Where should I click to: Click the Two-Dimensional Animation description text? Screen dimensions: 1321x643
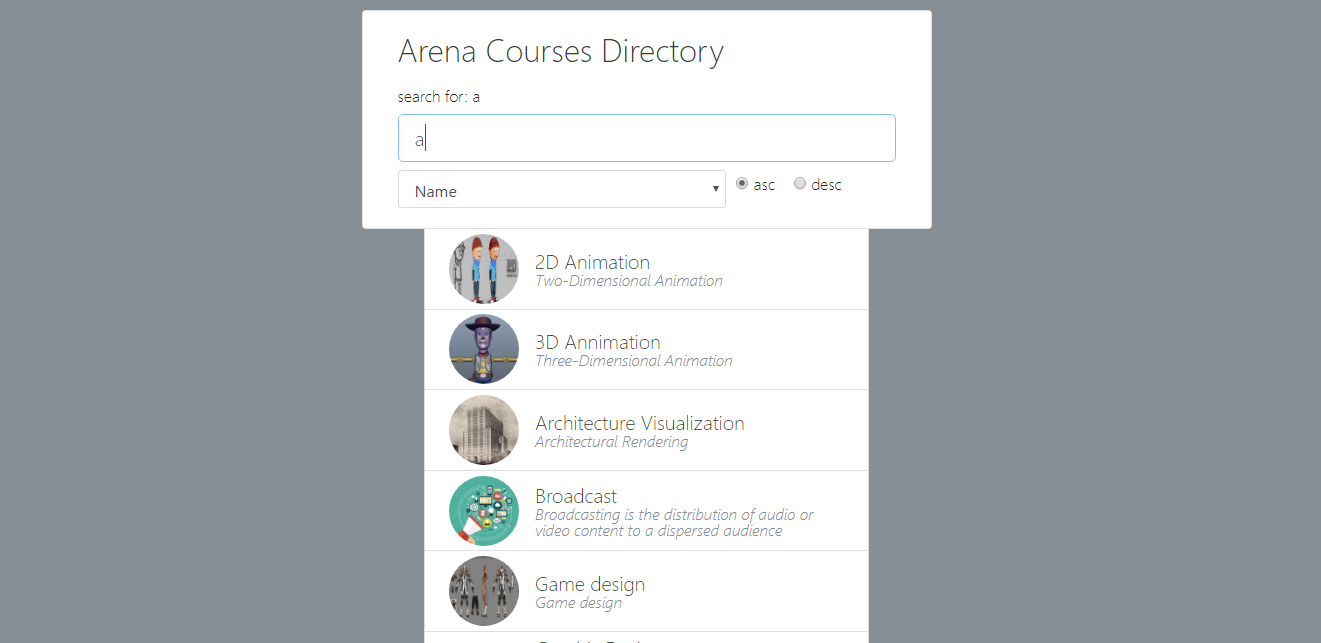coord(628,281)
